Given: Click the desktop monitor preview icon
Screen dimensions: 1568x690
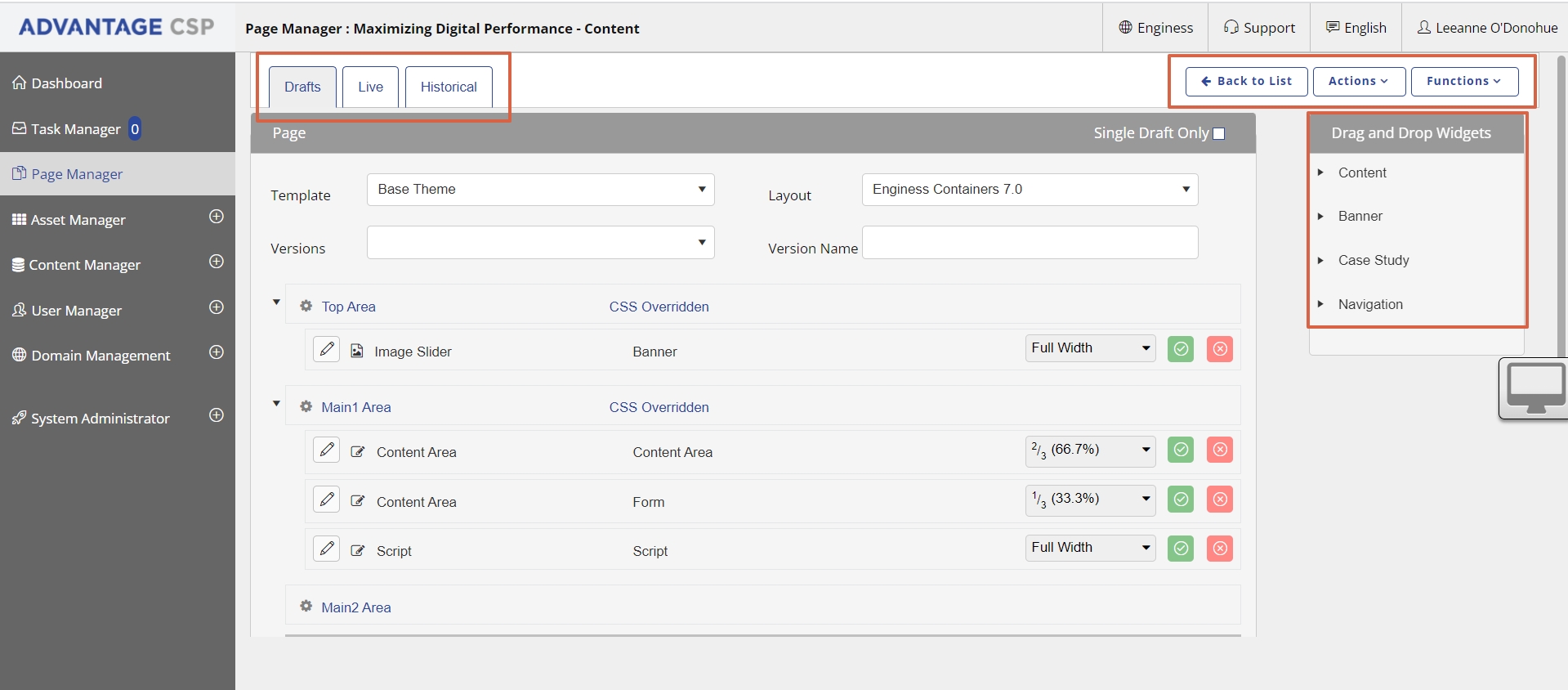Looking at the screenshot, I should point(1534,388).
